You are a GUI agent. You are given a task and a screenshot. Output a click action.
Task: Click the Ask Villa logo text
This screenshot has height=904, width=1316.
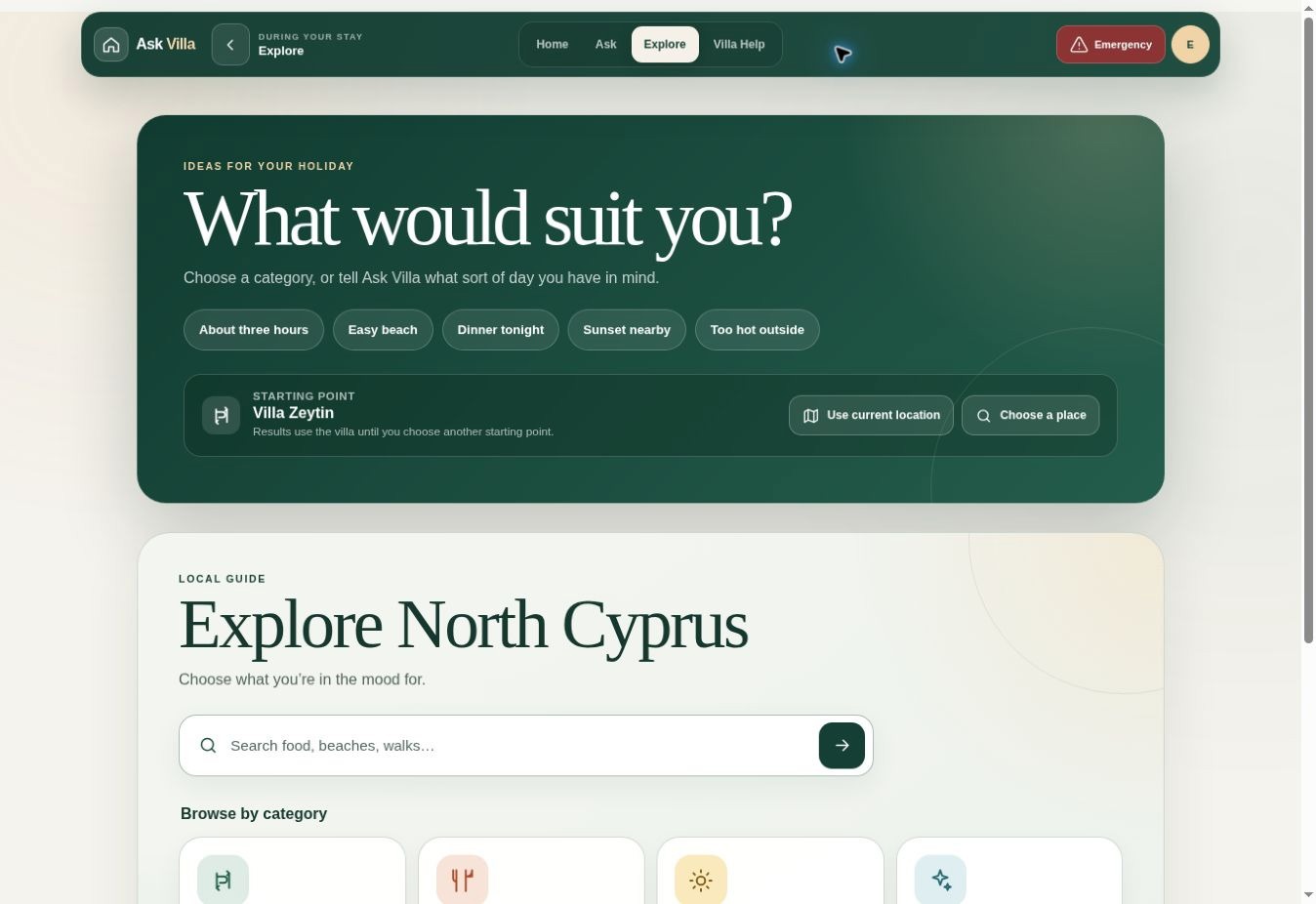pyautogui.click(x=166, y=45)
